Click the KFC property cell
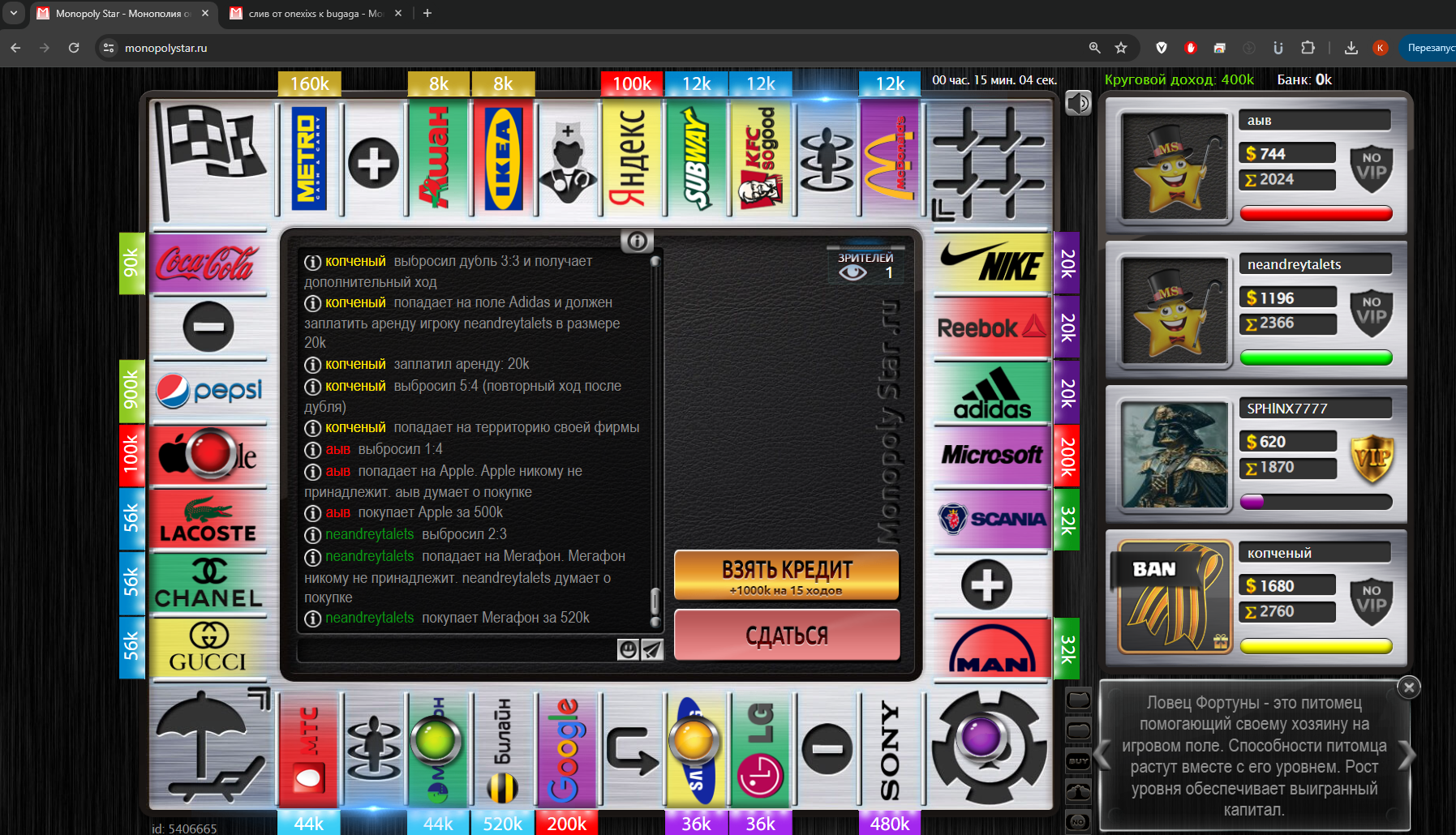1456x835 pixels. [x=761, y=158]
